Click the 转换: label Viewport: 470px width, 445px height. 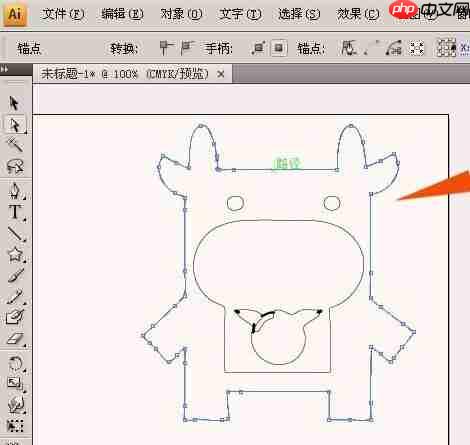coord(124,49)
